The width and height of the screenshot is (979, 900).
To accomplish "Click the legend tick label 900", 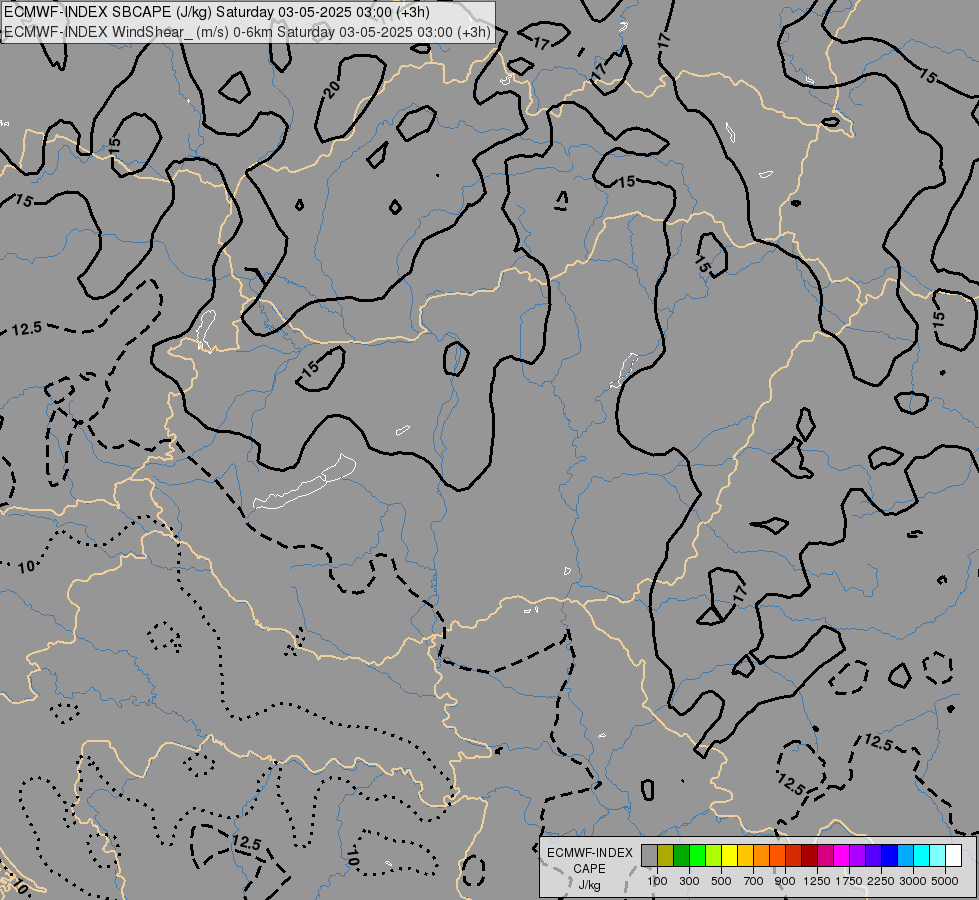I will point(785,881).
